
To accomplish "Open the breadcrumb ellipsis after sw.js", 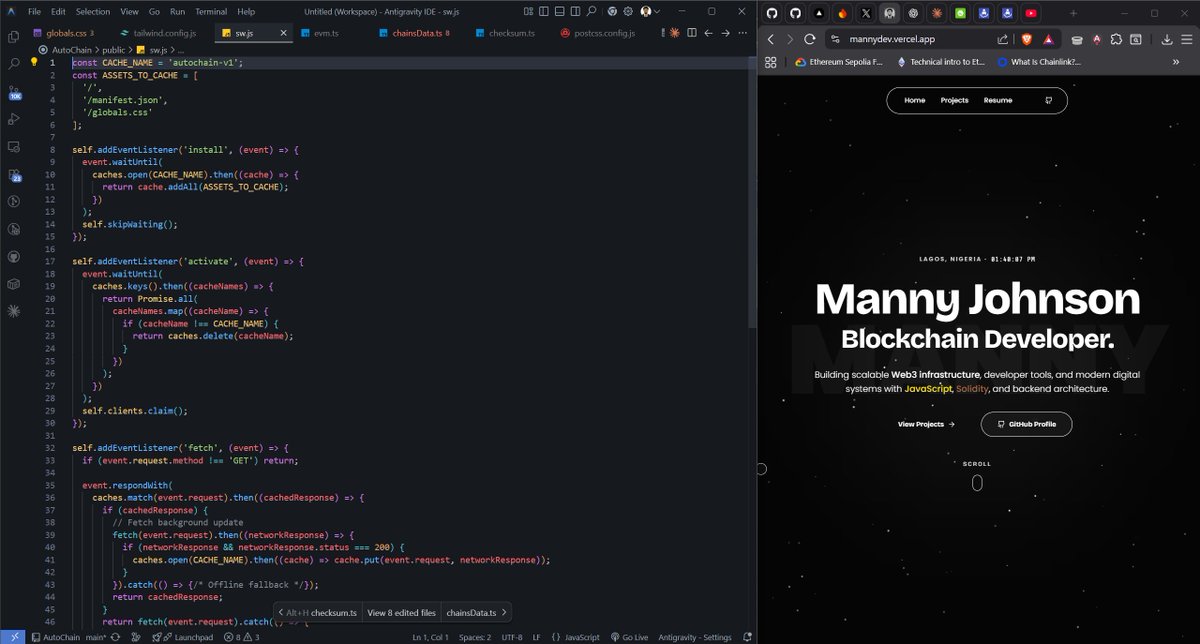I will pyautogui.click(x=181, y=49).
